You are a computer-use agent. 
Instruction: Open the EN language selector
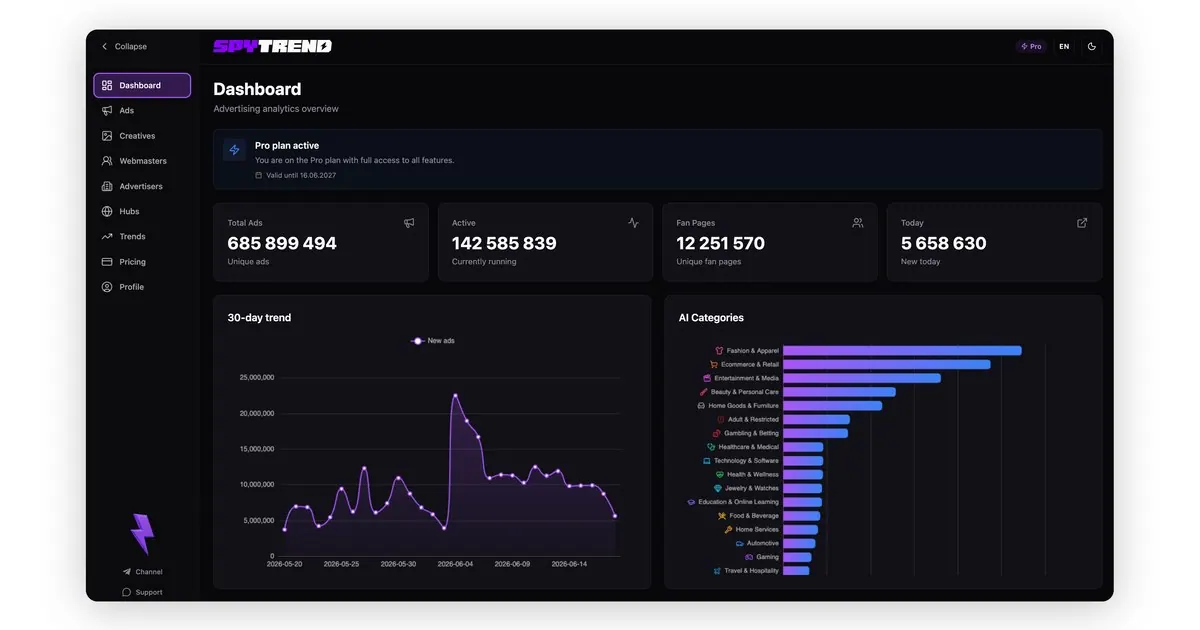(1064, 46)
